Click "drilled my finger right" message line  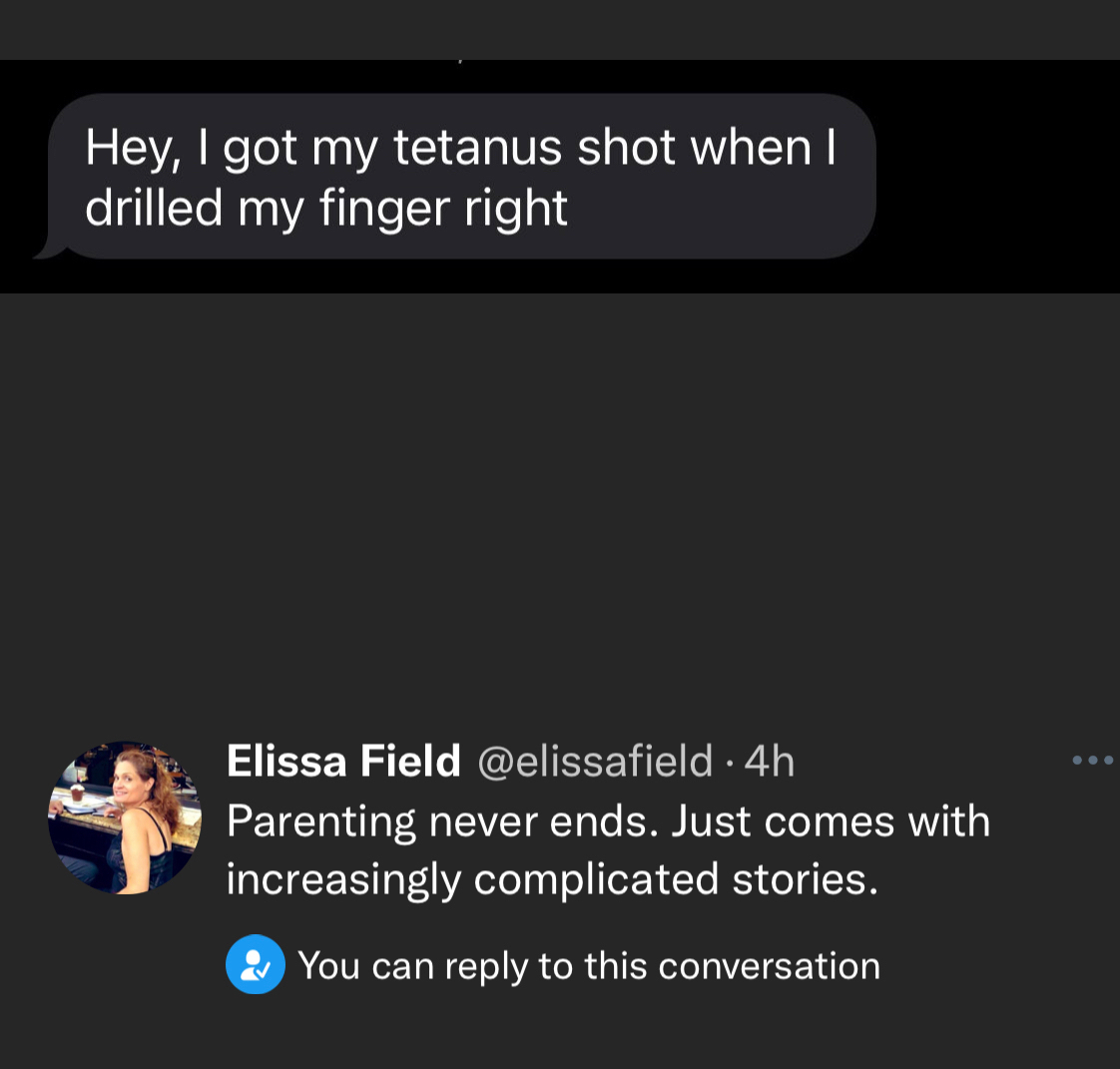(326, 208)
